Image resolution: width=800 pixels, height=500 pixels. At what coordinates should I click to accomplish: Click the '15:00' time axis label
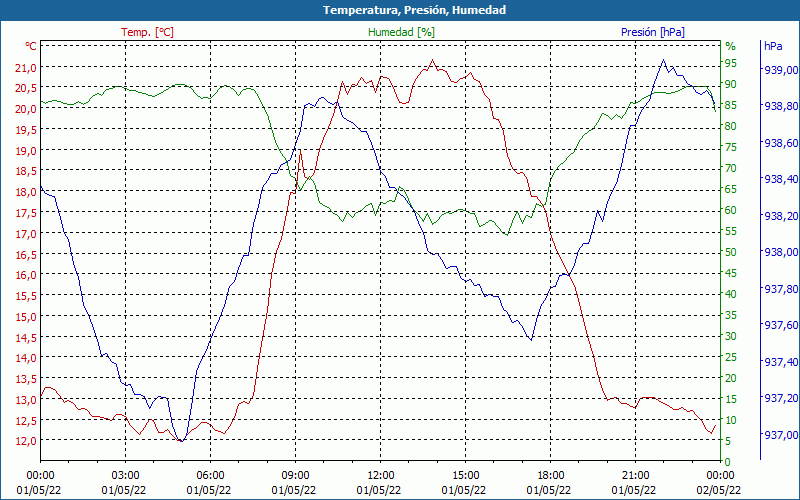464,476
